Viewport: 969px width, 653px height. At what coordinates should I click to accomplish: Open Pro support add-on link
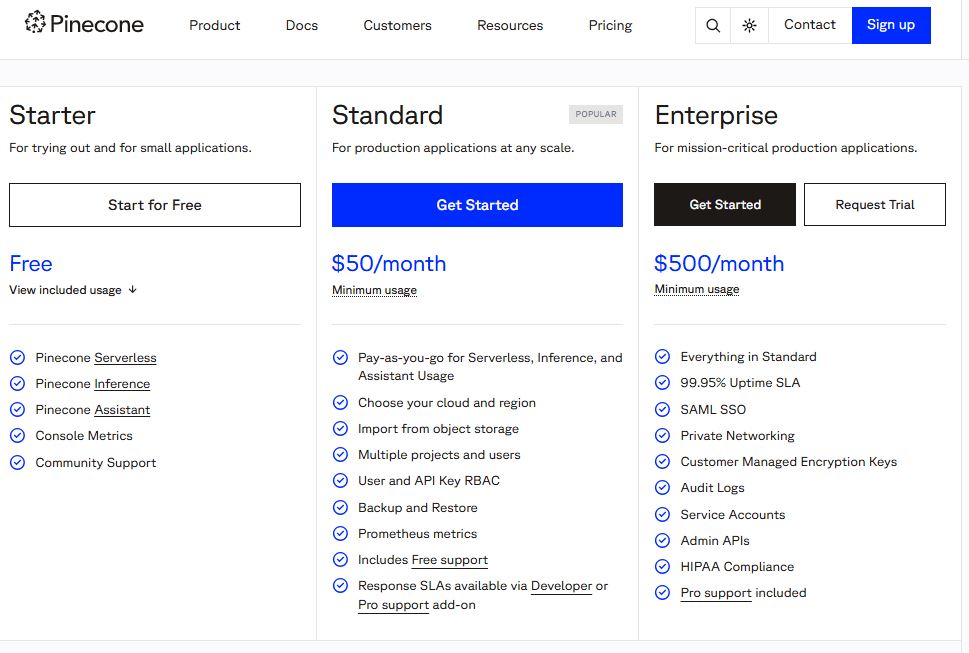click(393, 605)
